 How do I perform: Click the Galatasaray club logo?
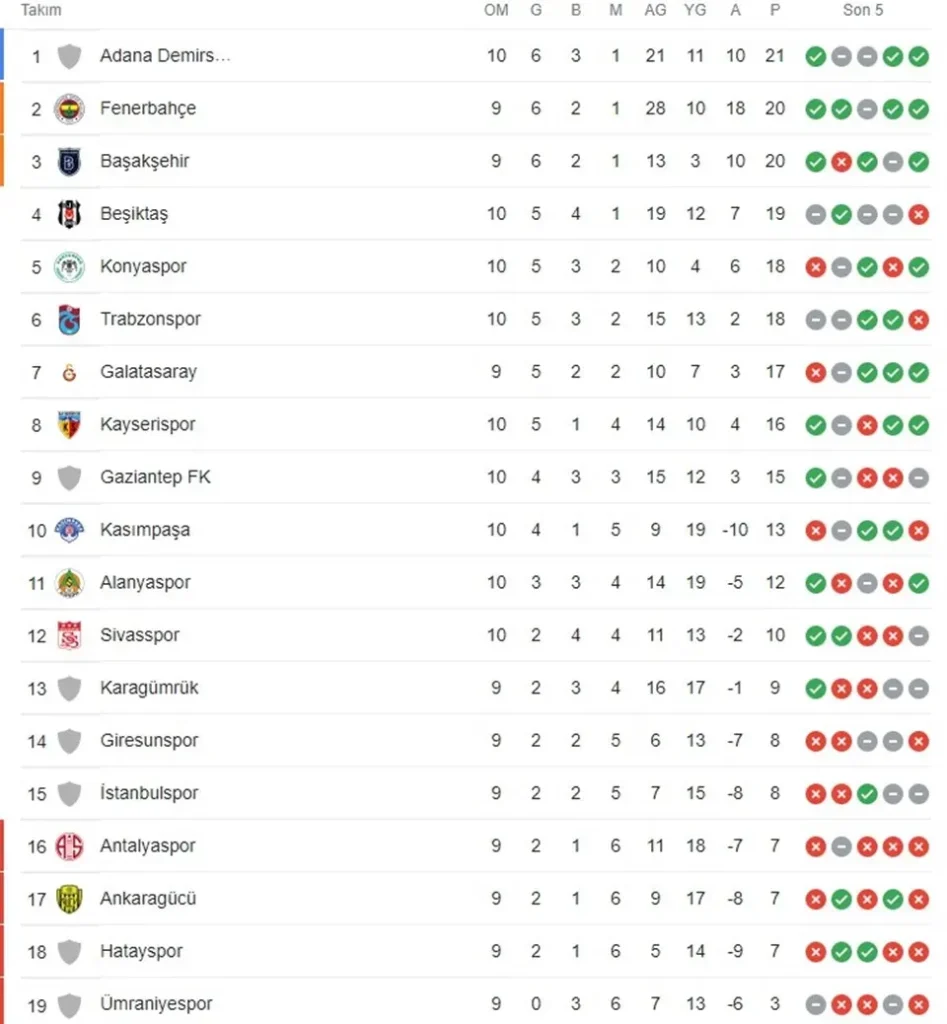(69, 372)
